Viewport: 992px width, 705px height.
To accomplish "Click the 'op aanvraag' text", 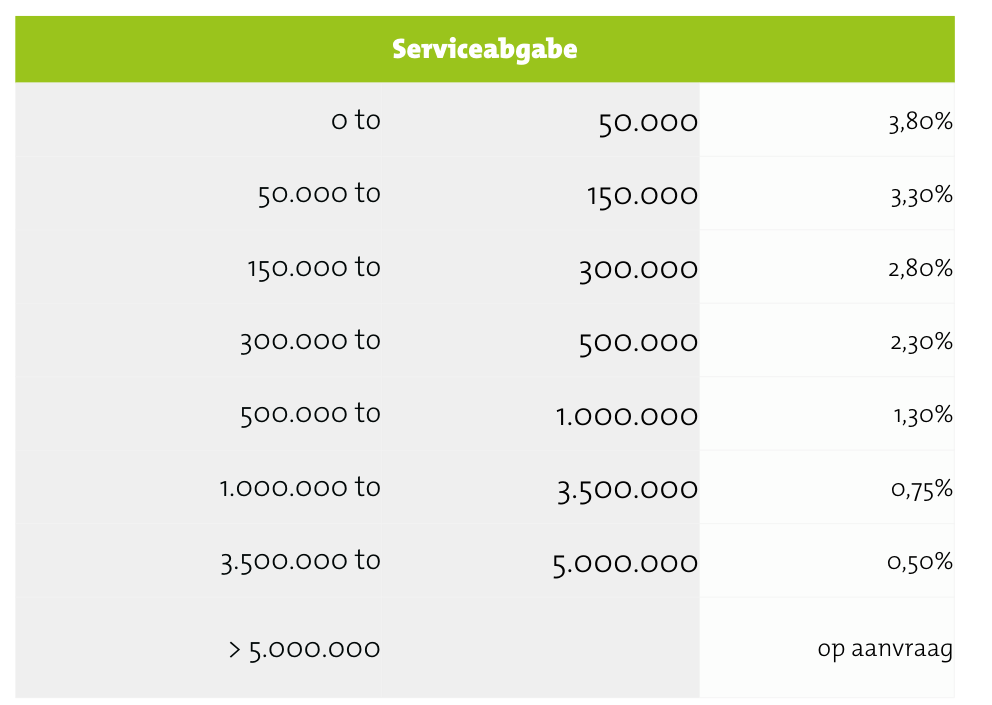I will click(885, 649).
